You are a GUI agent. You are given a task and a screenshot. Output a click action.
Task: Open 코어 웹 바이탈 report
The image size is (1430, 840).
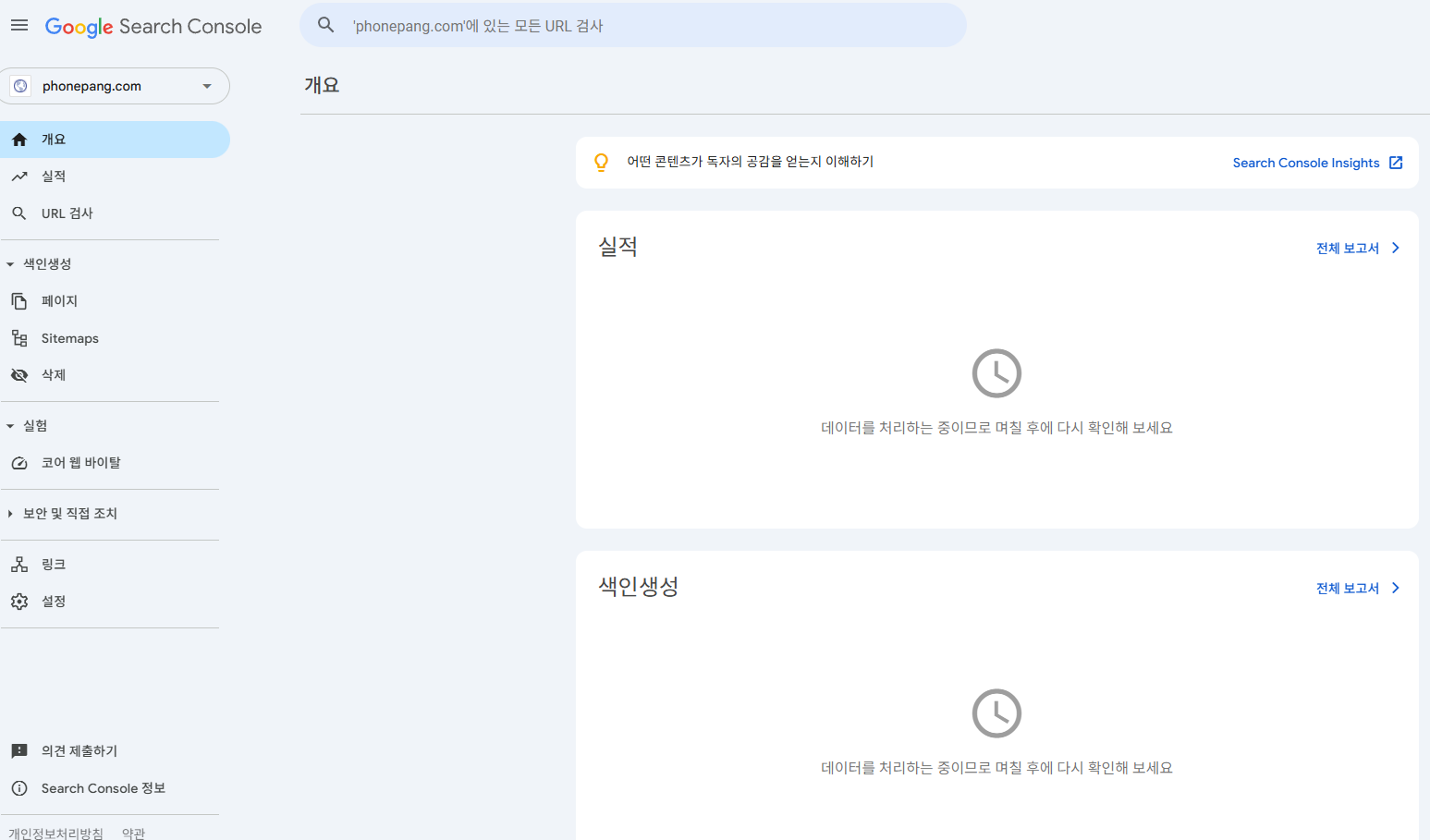(x=115, y=463)
